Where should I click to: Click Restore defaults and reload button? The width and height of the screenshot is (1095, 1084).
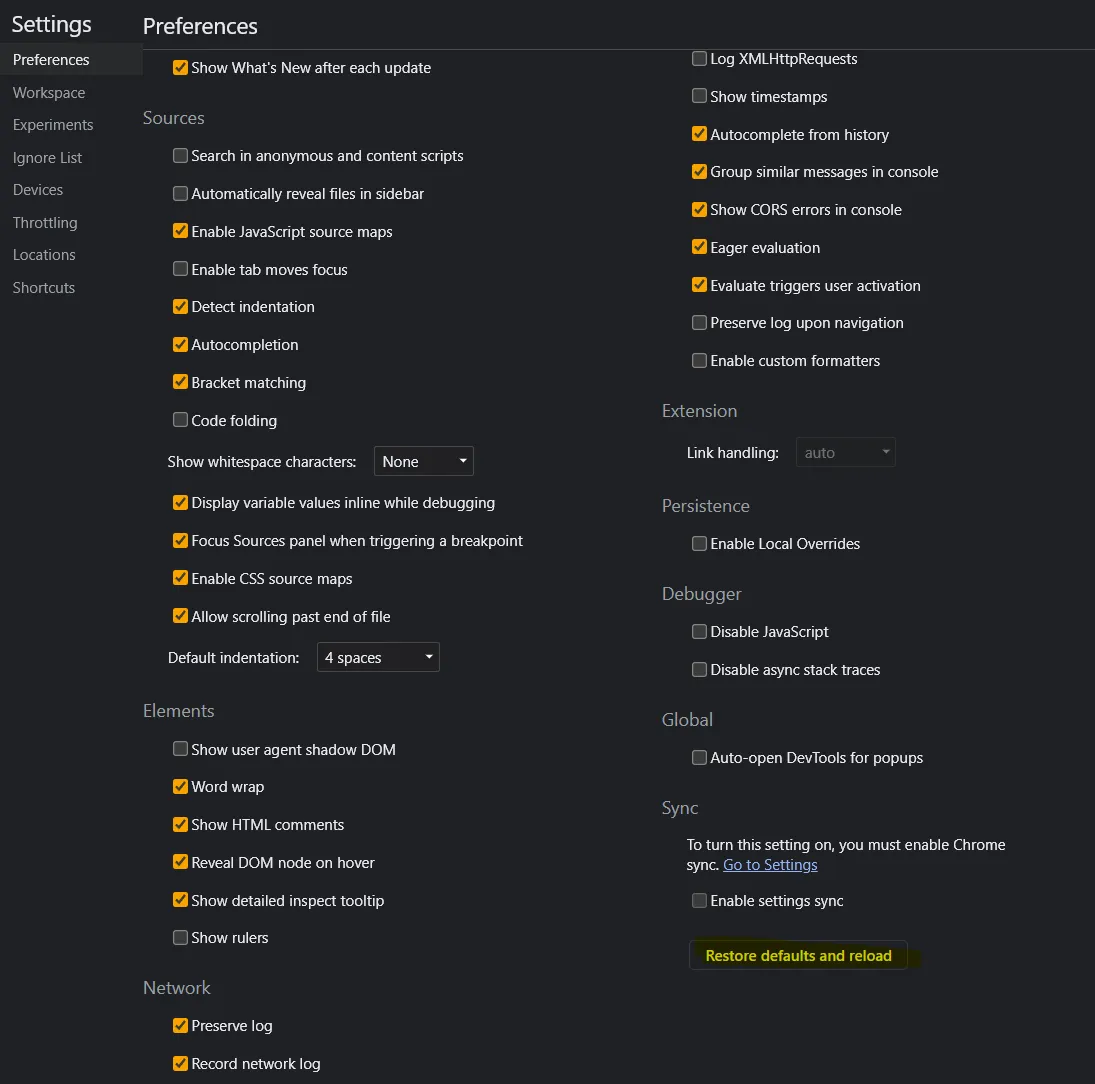(x=798, y=956)
